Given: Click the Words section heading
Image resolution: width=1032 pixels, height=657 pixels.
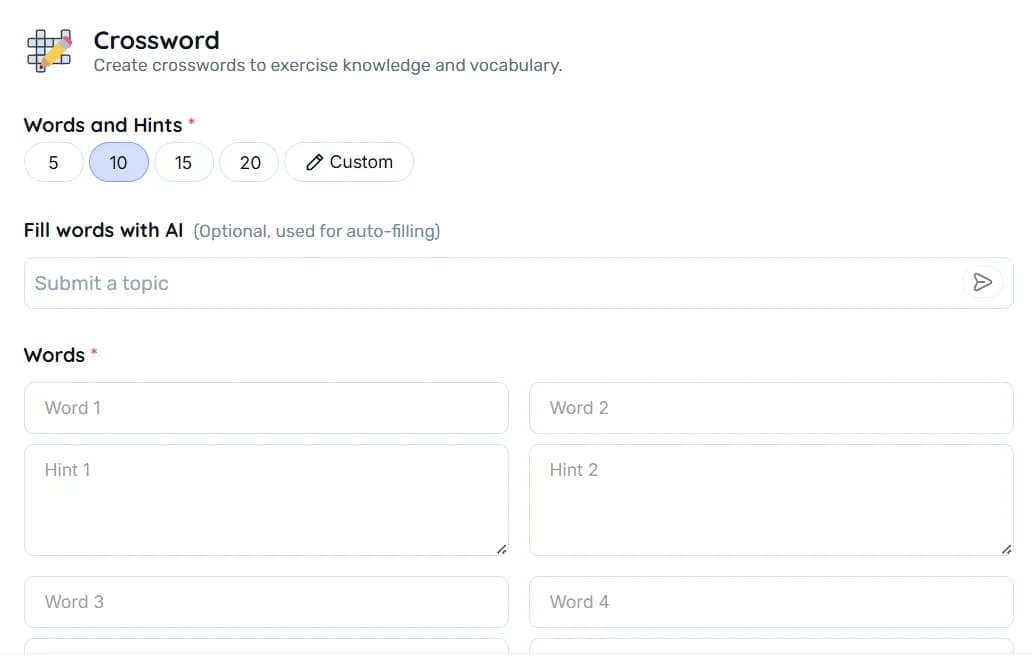Looking at the screenshot, I should tap(54, 355).
